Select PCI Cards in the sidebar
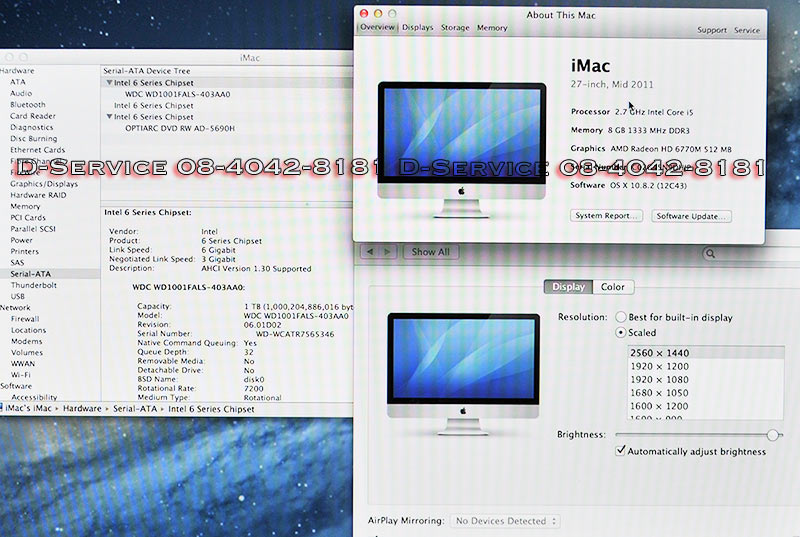 click(x=28, y=218)
